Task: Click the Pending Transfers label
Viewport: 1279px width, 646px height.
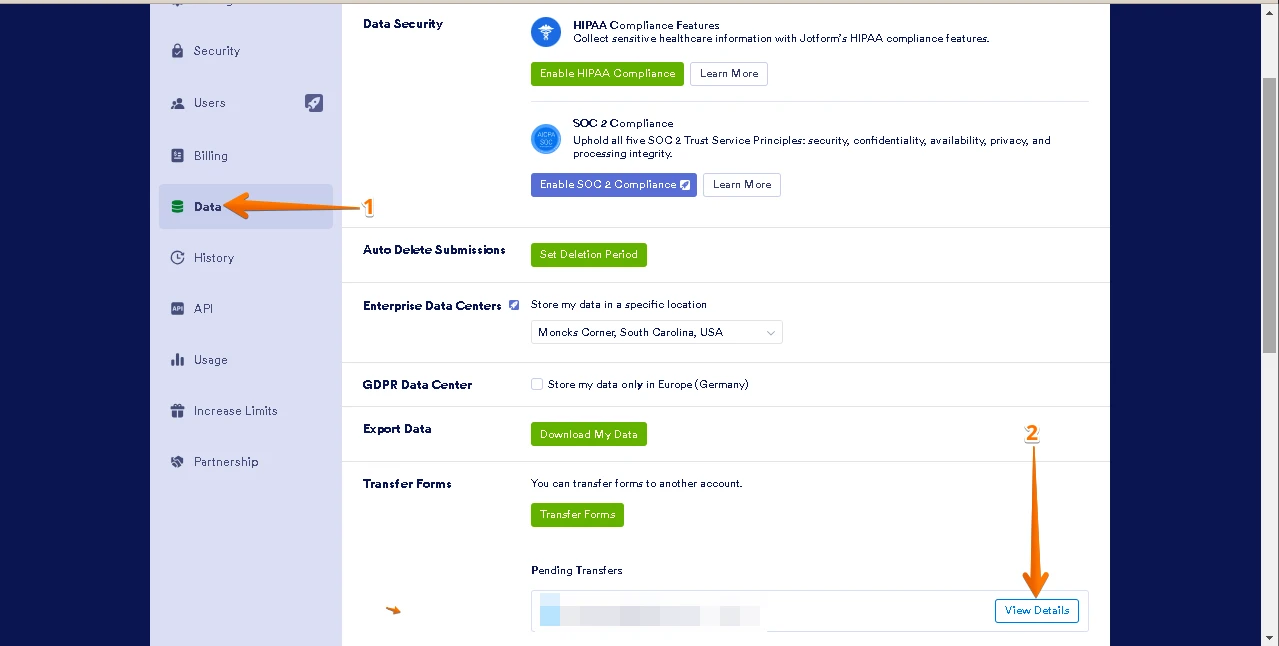Action: click(x=576, y=571)
